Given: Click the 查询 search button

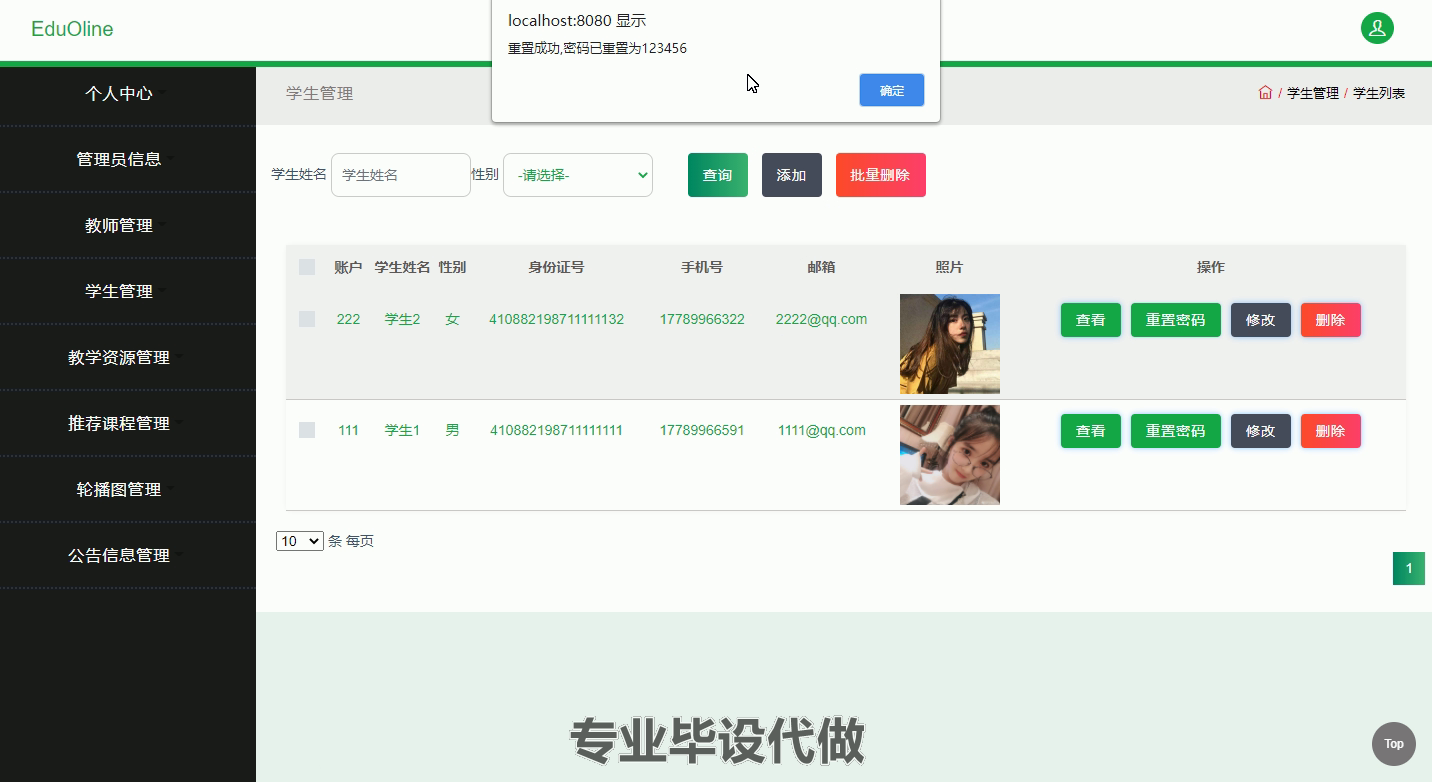Looking at the screenshot, I should (x=717, y=175).
